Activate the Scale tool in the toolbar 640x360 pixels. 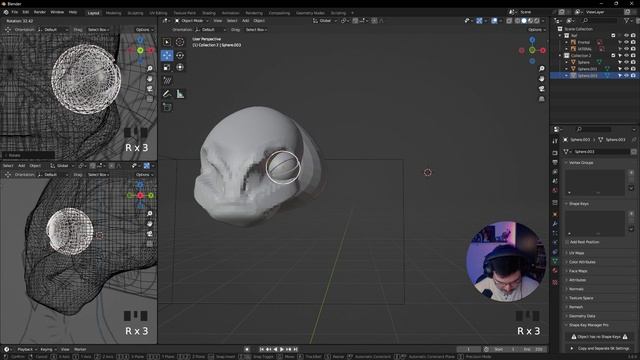tap(167, 67)
